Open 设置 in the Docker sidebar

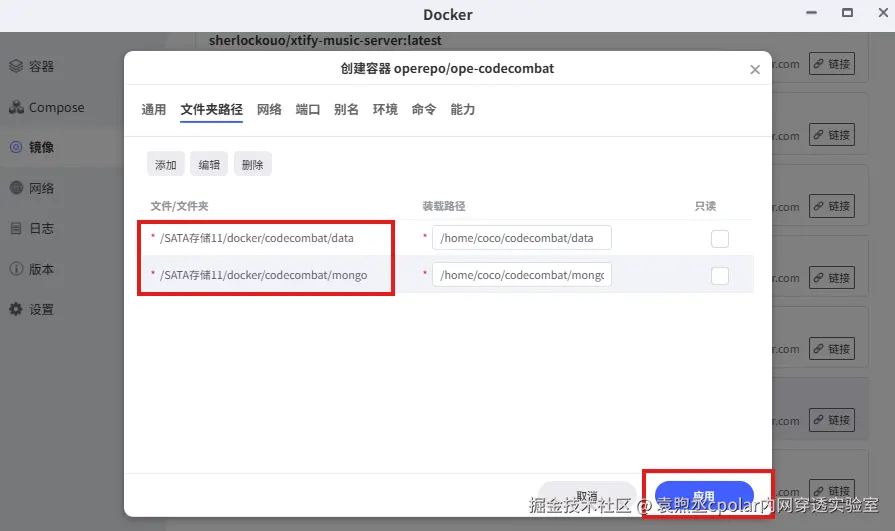(x=32, y=309)
